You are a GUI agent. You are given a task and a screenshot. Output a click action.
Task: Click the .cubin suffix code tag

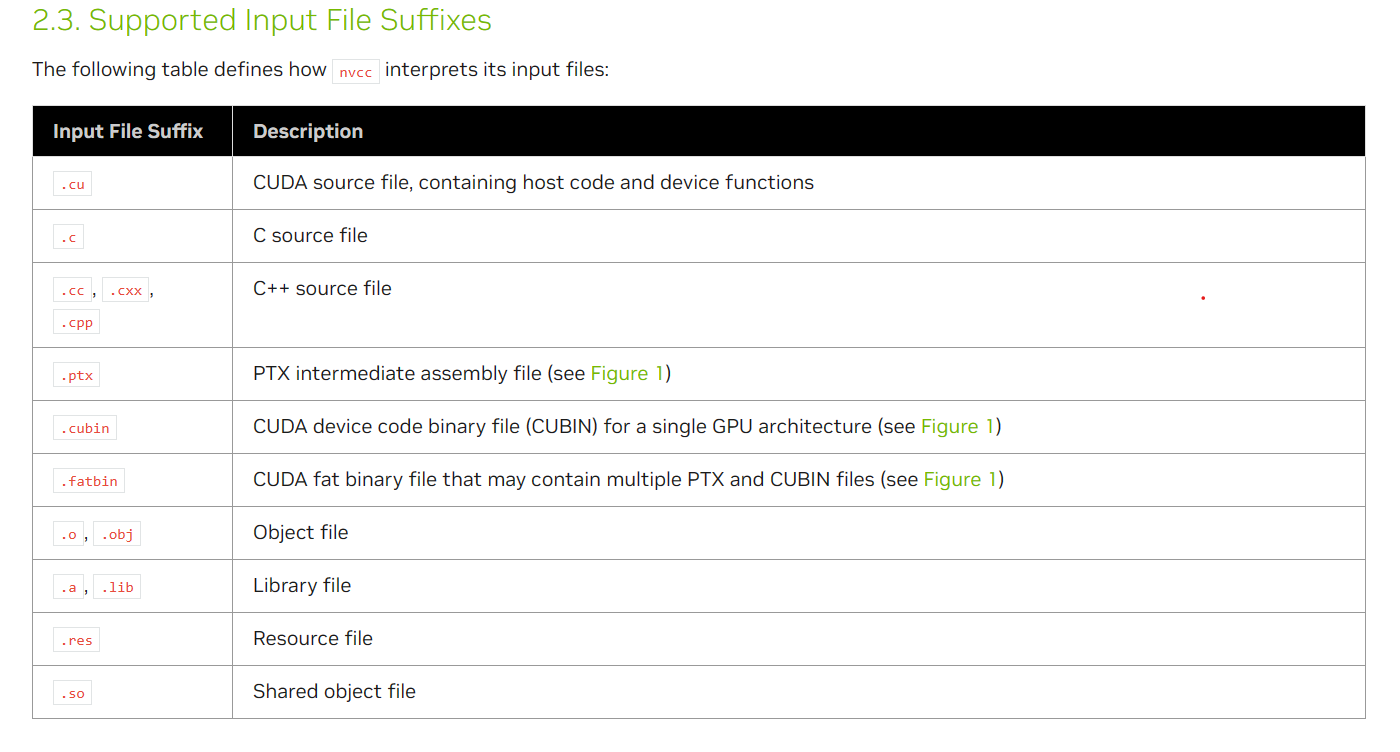click(85, 428)
